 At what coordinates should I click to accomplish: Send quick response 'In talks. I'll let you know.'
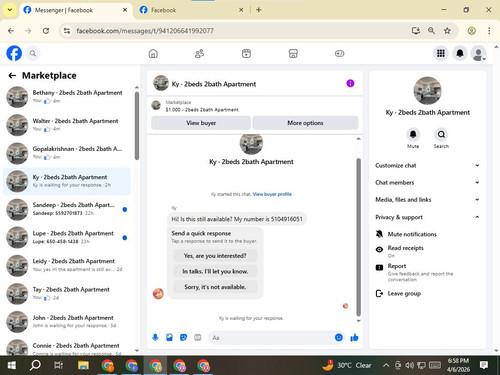[215, 271]
